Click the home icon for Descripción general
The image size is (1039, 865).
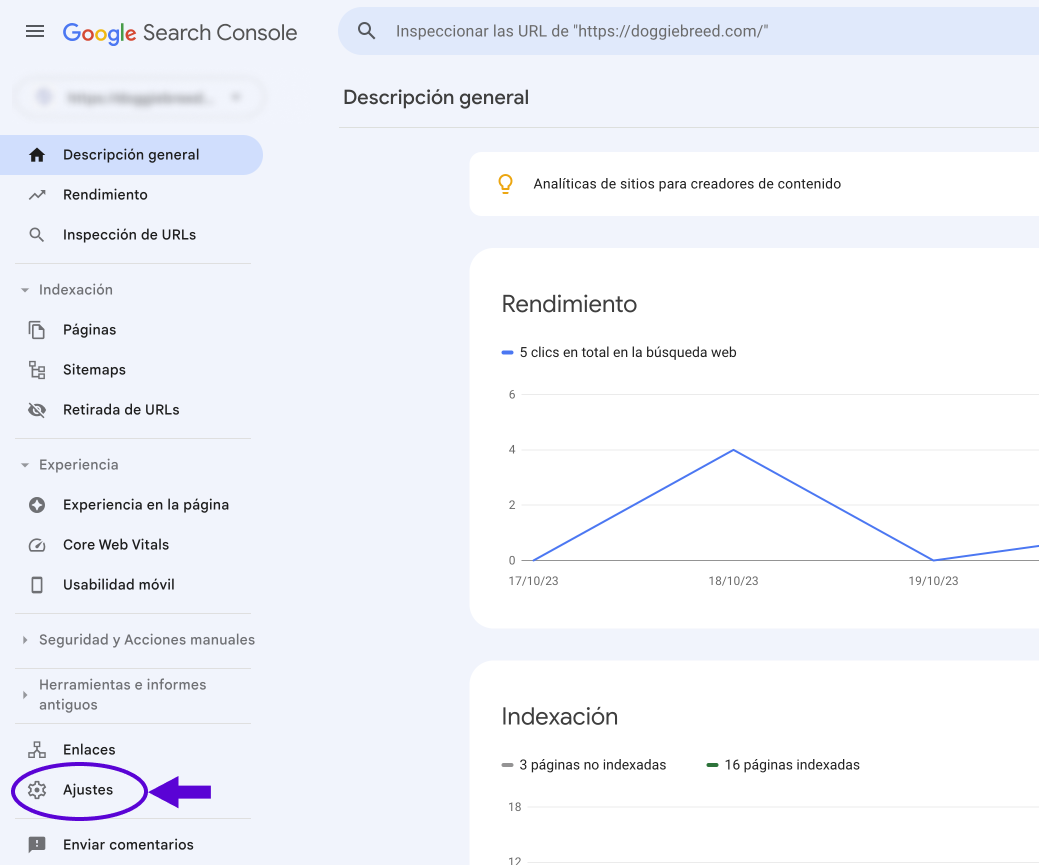coord(37,155)
